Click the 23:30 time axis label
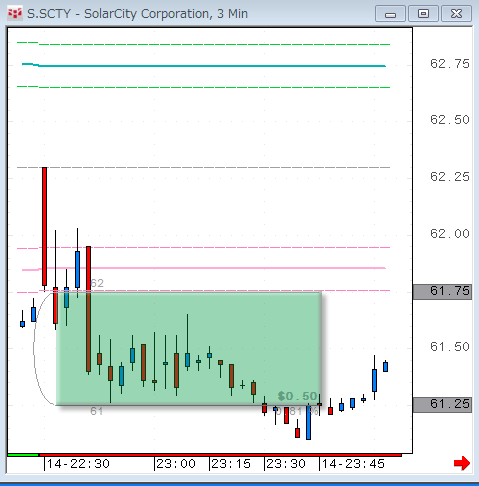Viewport: 479px width, 486px height. [286, 464]
